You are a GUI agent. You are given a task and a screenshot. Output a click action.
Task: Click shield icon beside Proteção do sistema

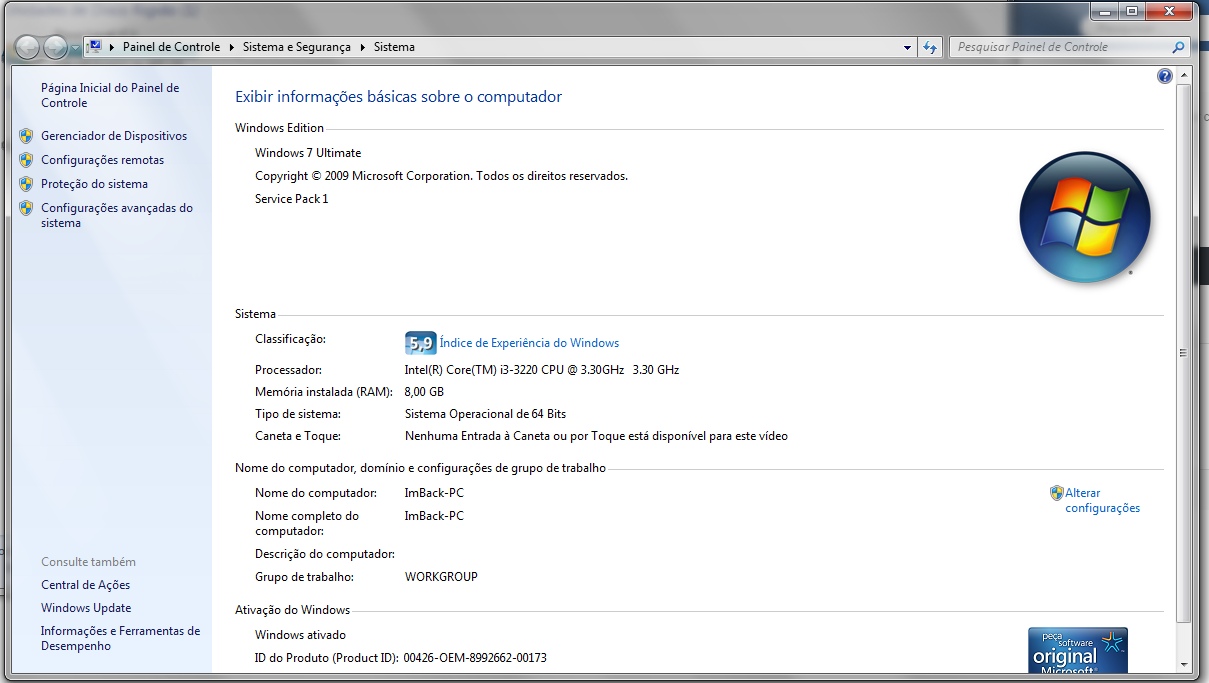point(26,184)
